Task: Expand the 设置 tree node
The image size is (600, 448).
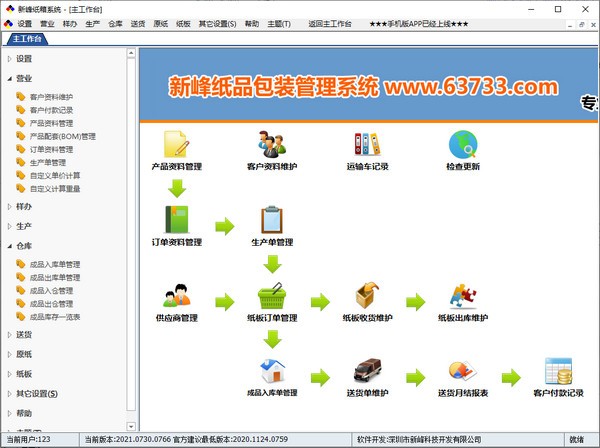Action: [x=10, y=59]
